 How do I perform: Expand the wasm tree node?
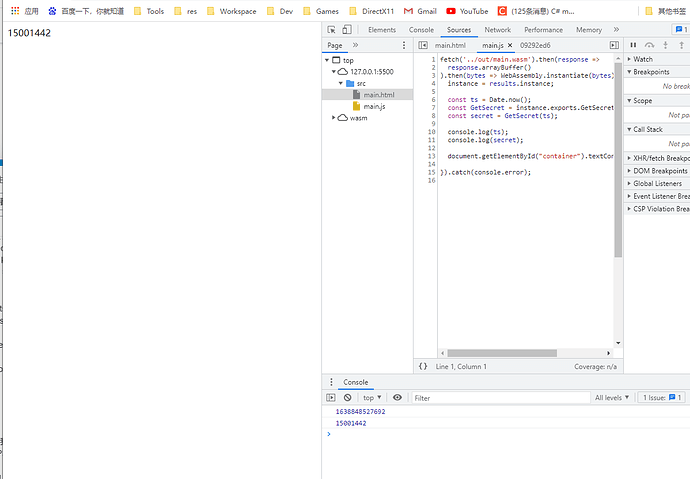pos(334,117)
